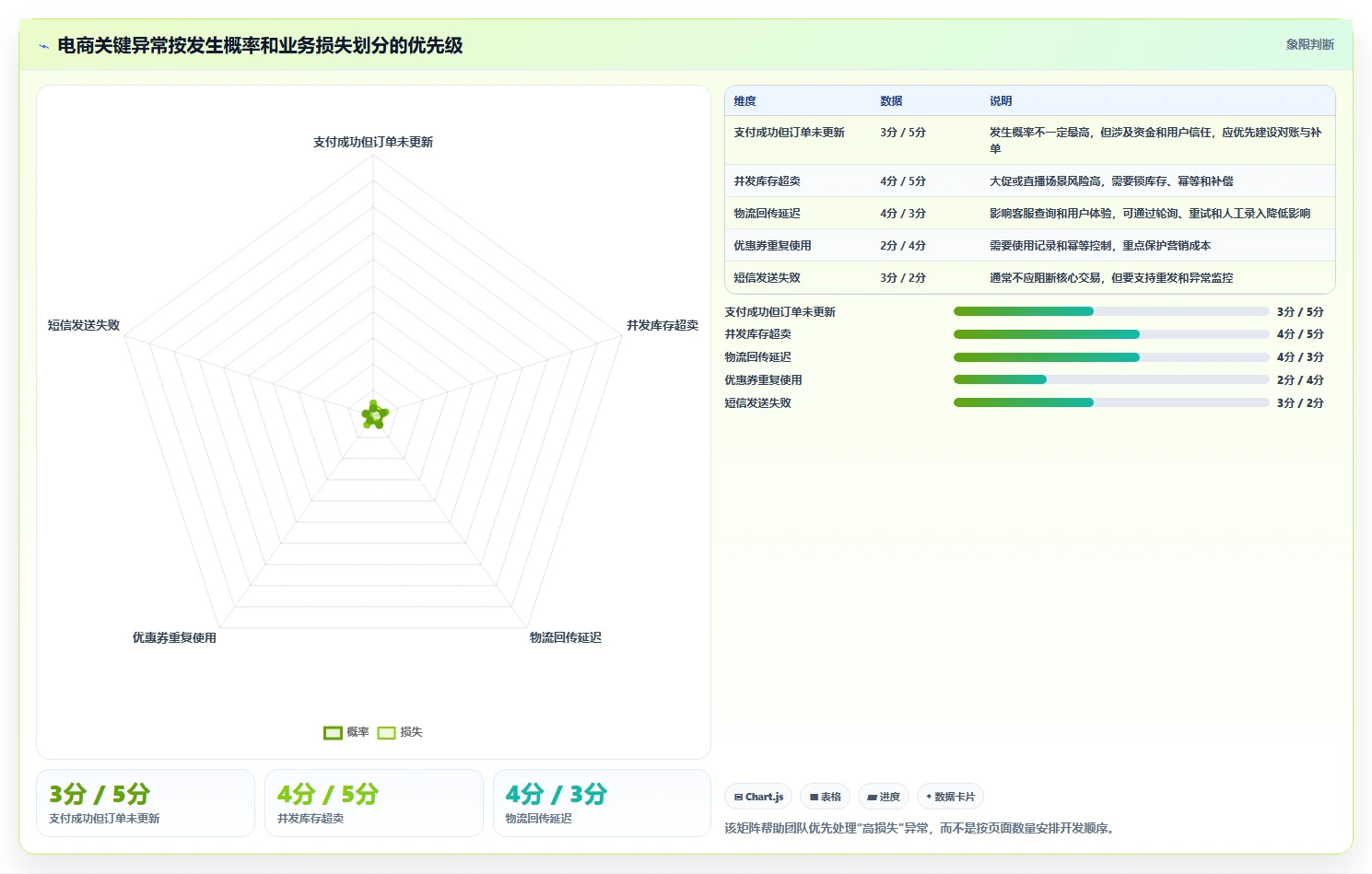1372x874 pixels.
Task: Select the 说明 column header
Action: pyautogui.click(x=1001, y=101)
